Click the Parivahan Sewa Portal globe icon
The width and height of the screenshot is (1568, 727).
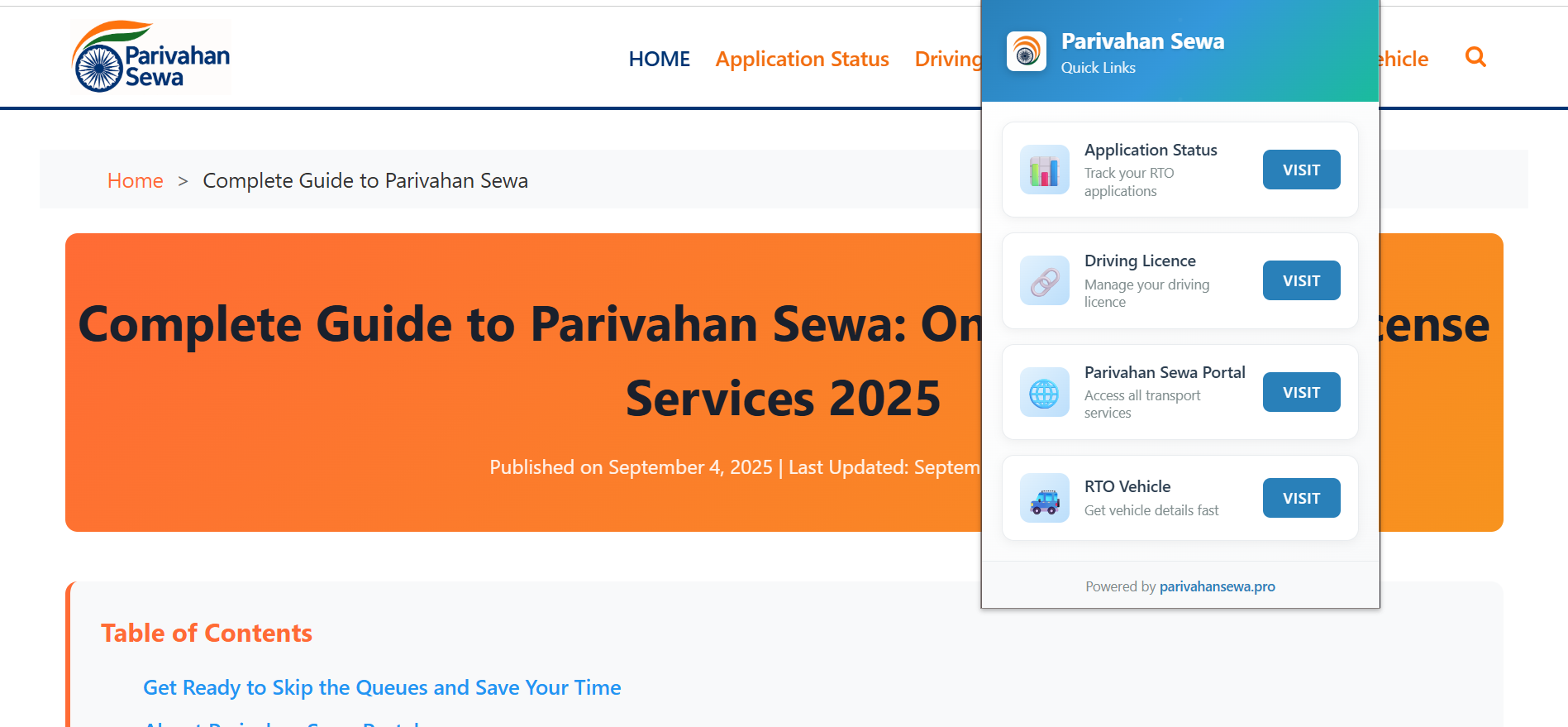pyautogui.click(x=1044, y=392)
